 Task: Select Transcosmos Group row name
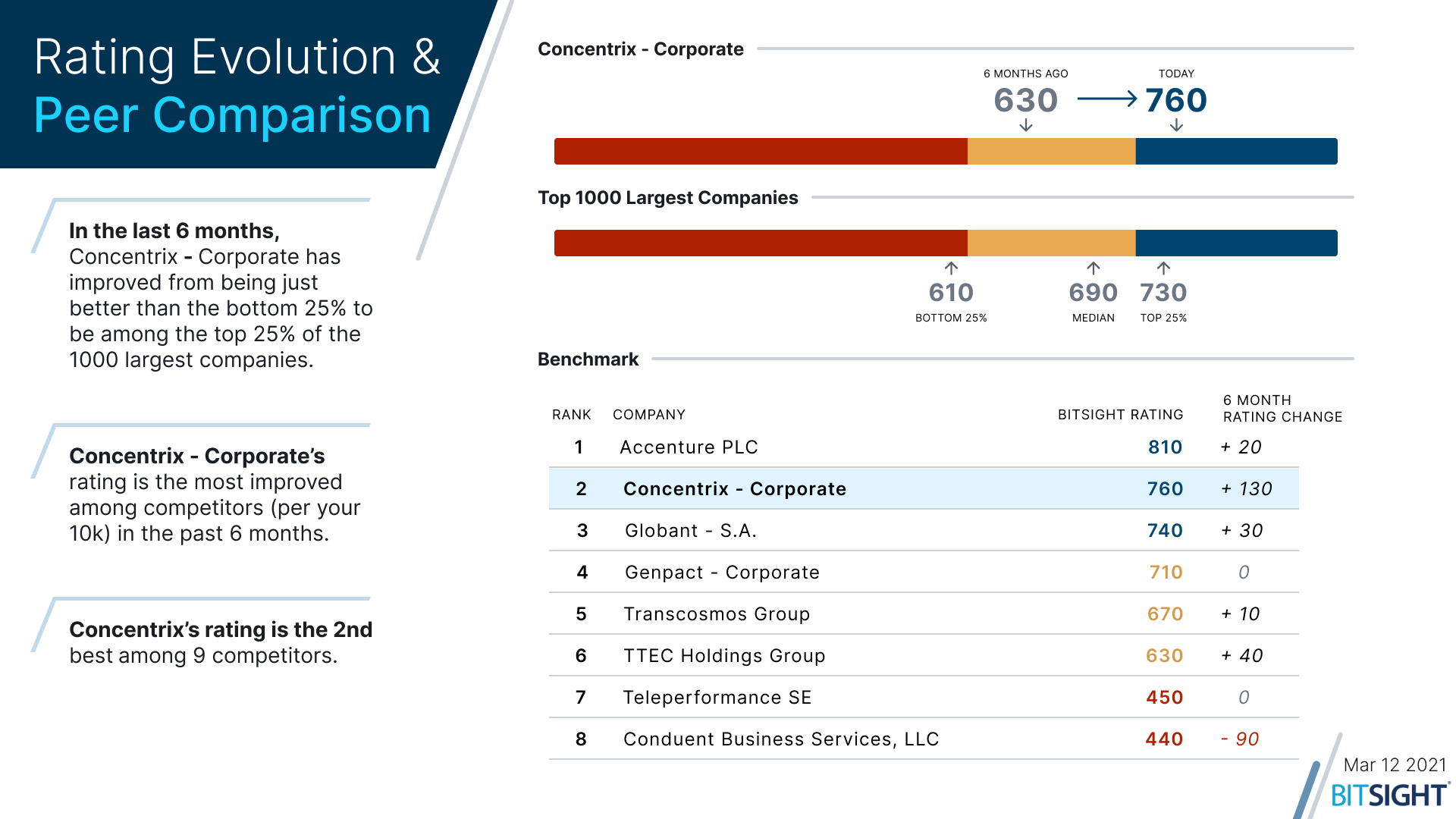717,614
